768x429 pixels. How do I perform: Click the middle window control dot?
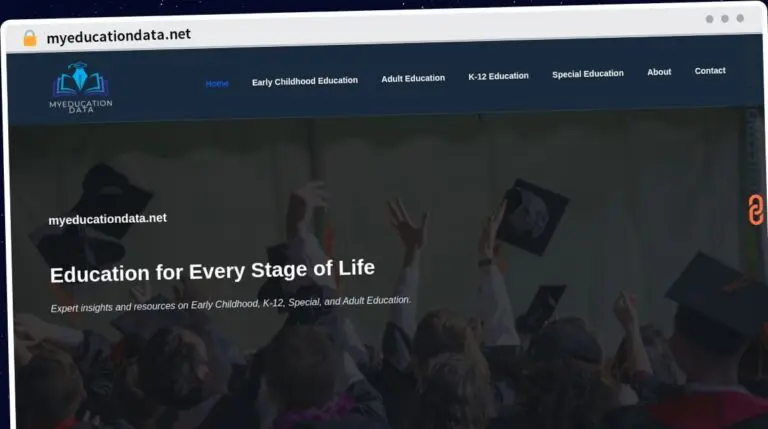click(x=724, y=19)
